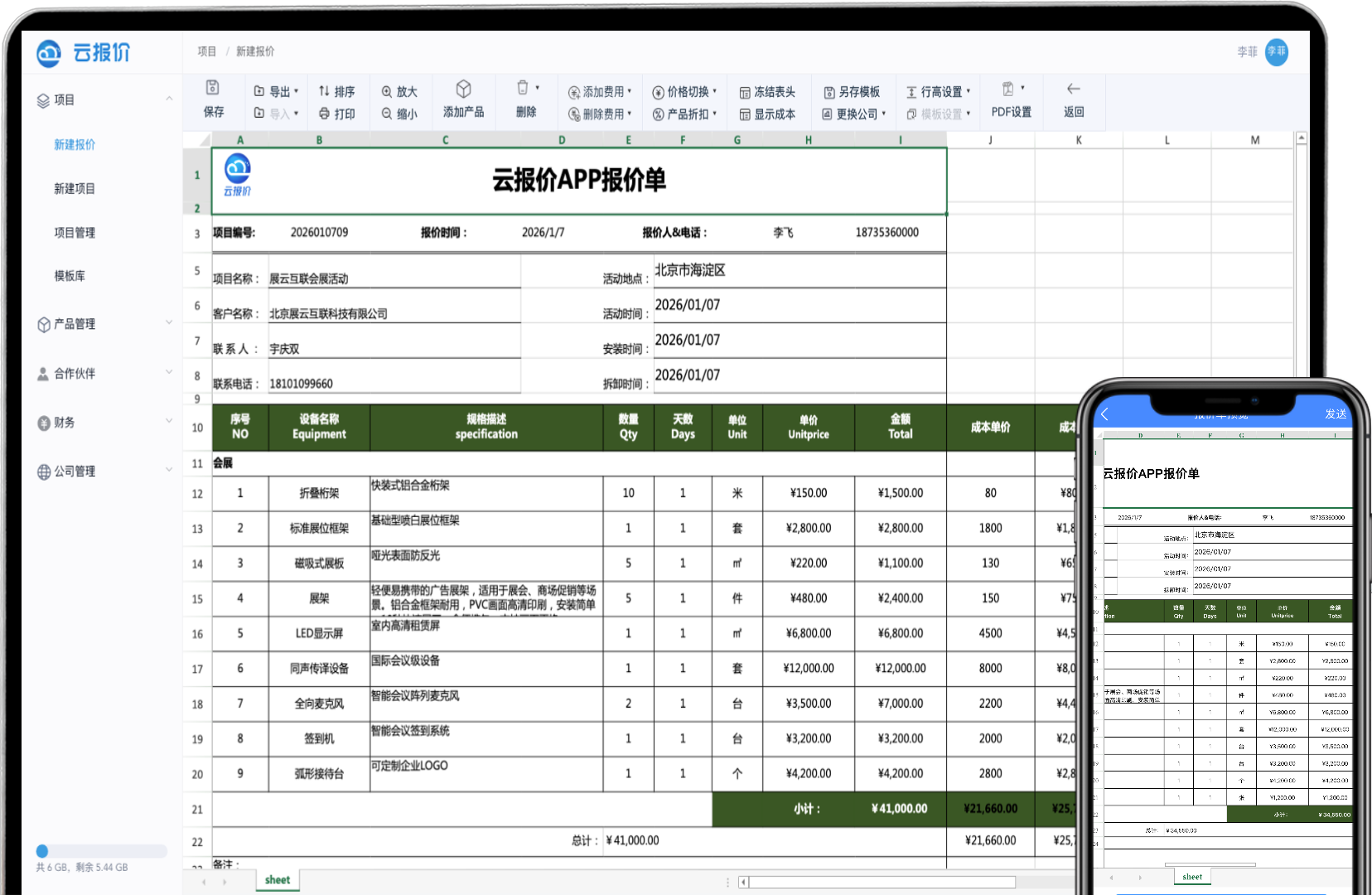1372x895 pixels.
Task: Select the sheet tab at bottom
Action: (278, 880)
